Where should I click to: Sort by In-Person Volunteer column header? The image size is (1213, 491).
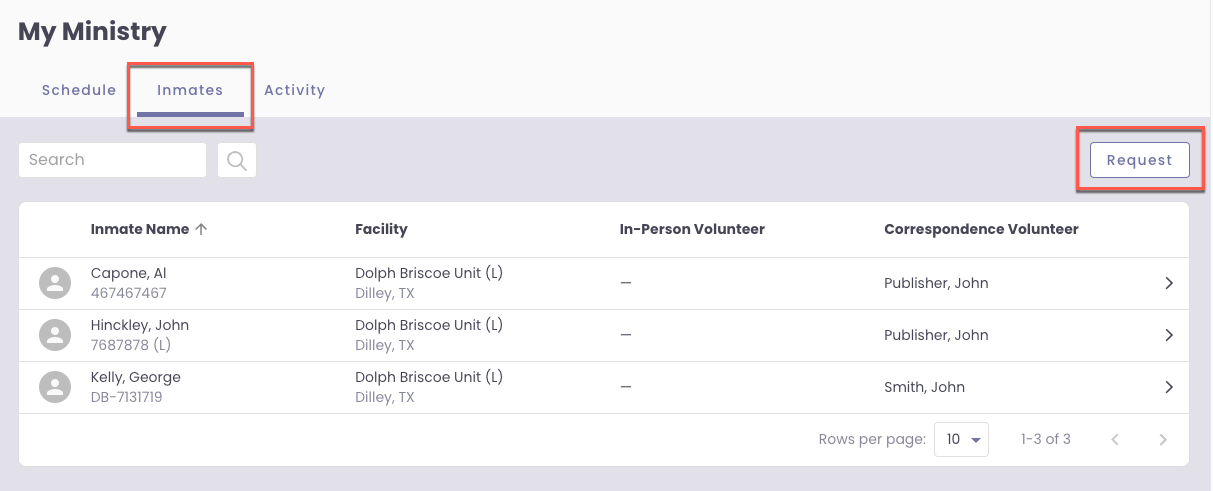[692, 229]
